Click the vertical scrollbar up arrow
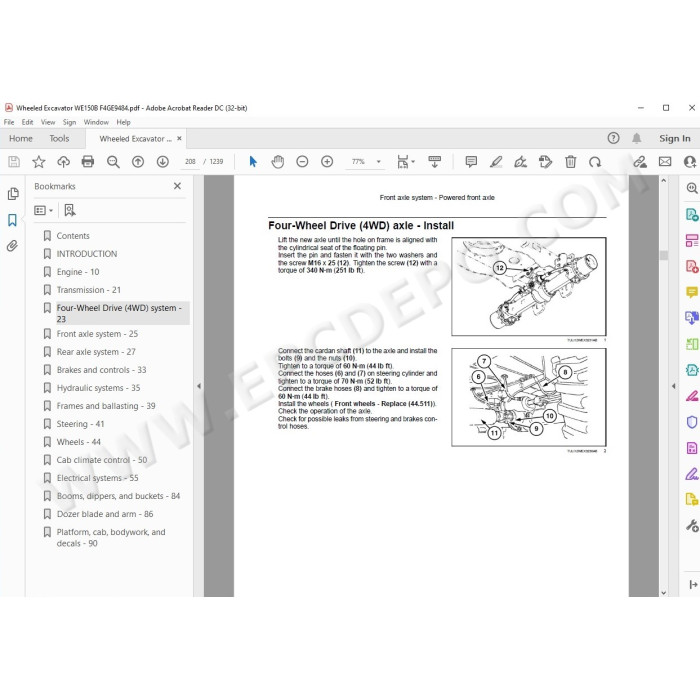This screenshot has width=700, height=700. pos(663,180)
